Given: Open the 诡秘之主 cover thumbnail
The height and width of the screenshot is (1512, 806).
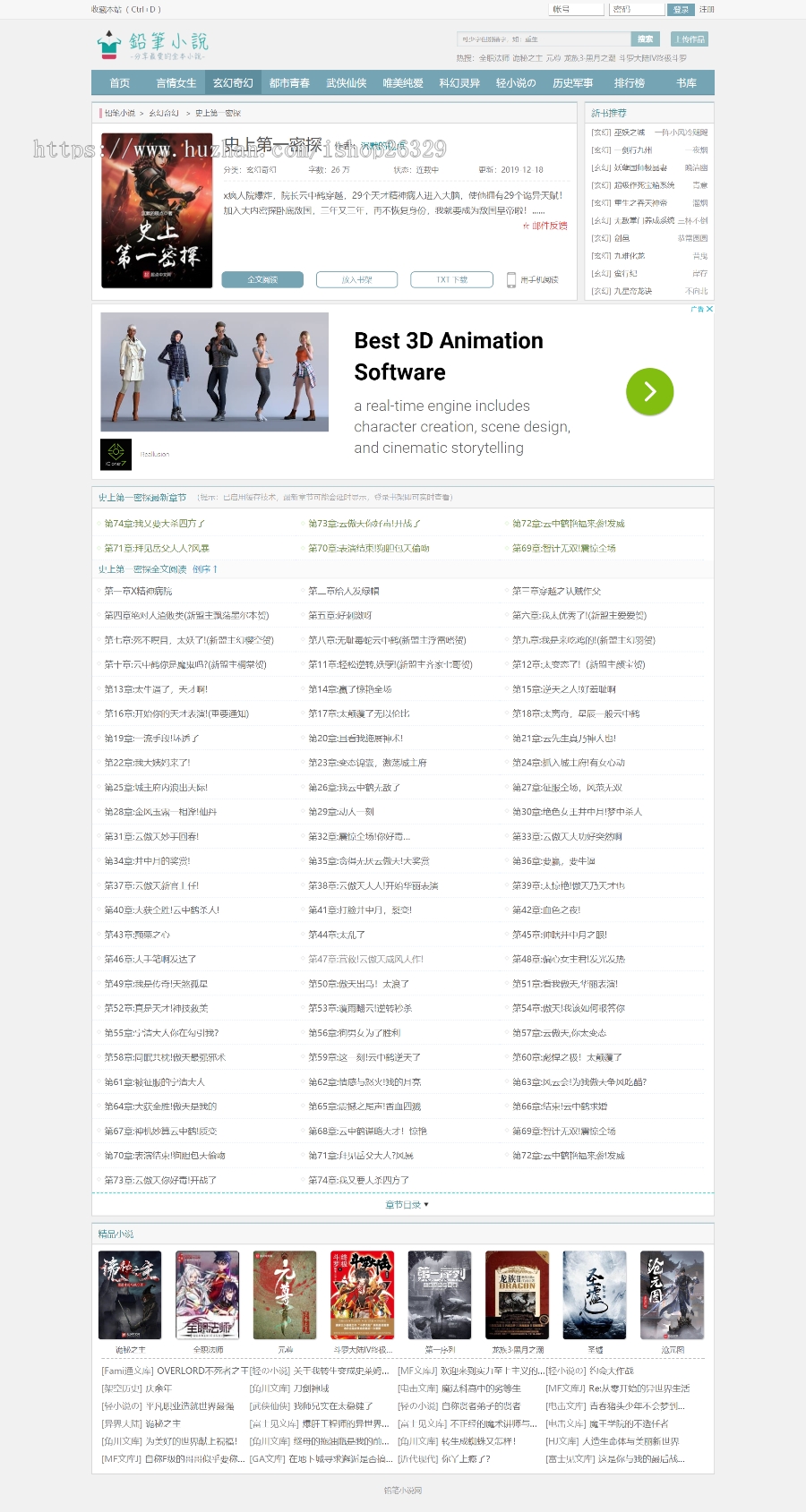Looking at the screenshot, I should pyautogui.click(x=131, y=1294).
